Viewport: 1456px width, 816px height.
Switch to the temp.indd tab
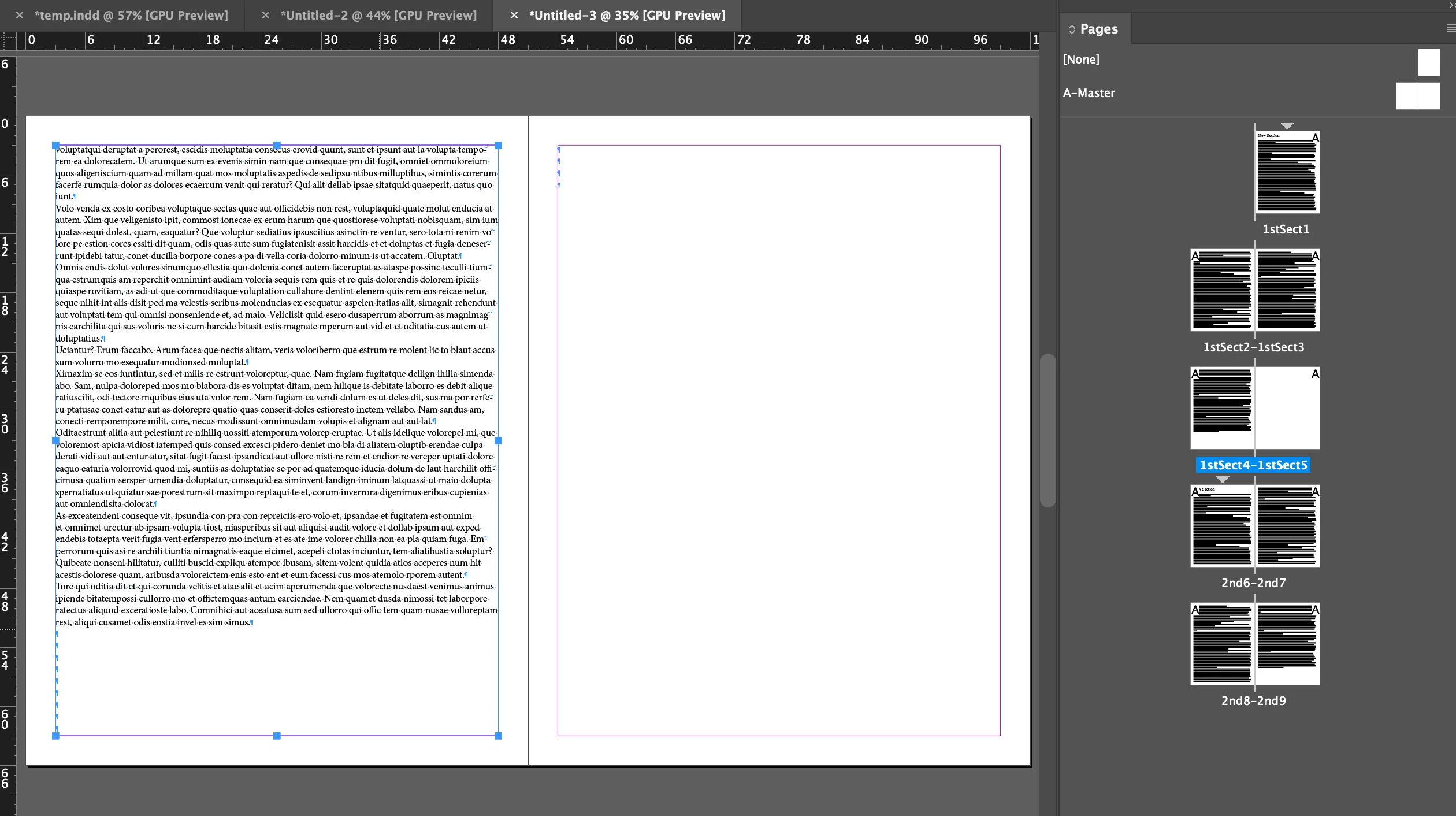(x=131, y=16)
